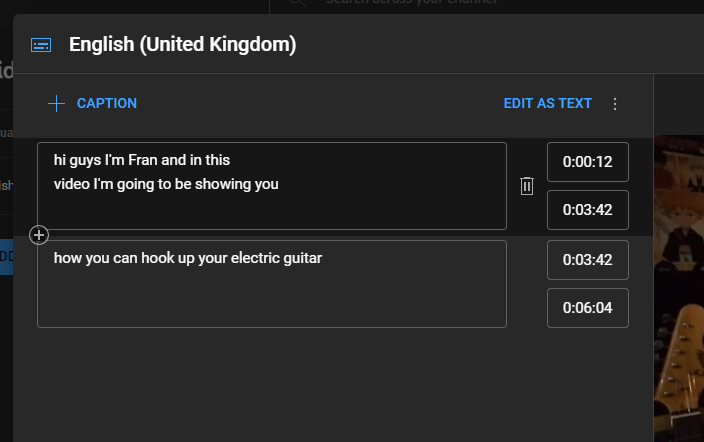Delete the first caption with trash icon
This screenshot has height=442, width=704.
pyautogui.click(x=527, y=186)
